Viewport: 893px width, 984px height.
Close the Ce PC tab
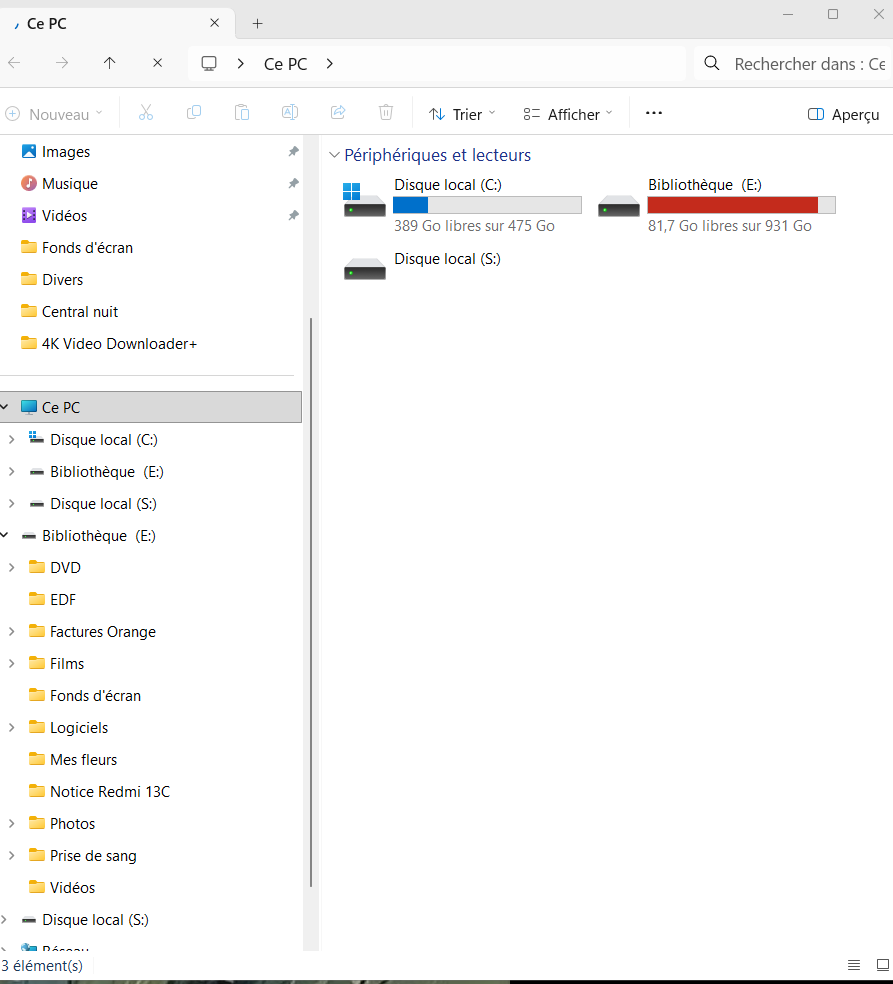coord(215,23)
